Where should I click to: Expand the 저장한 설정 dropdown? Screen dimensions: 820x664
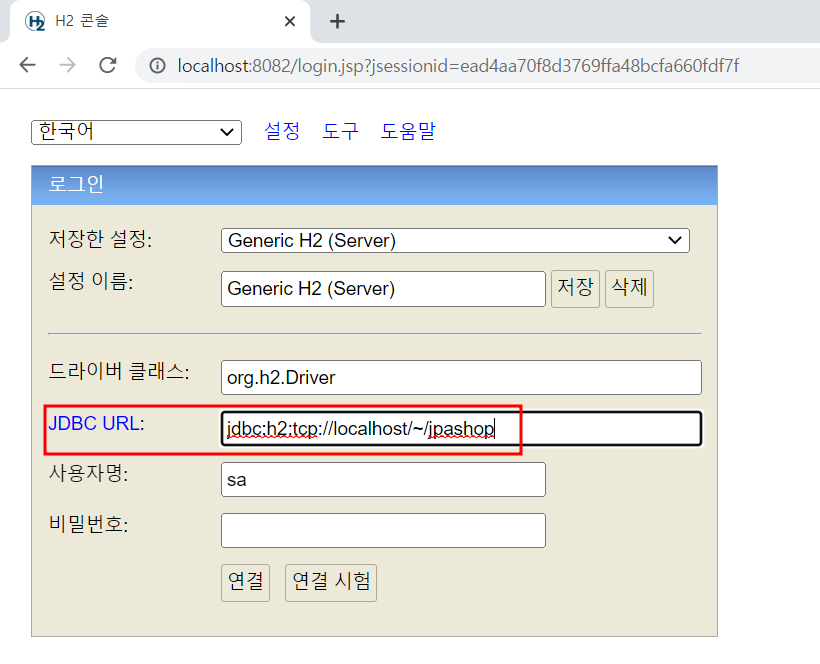point(455,241)
